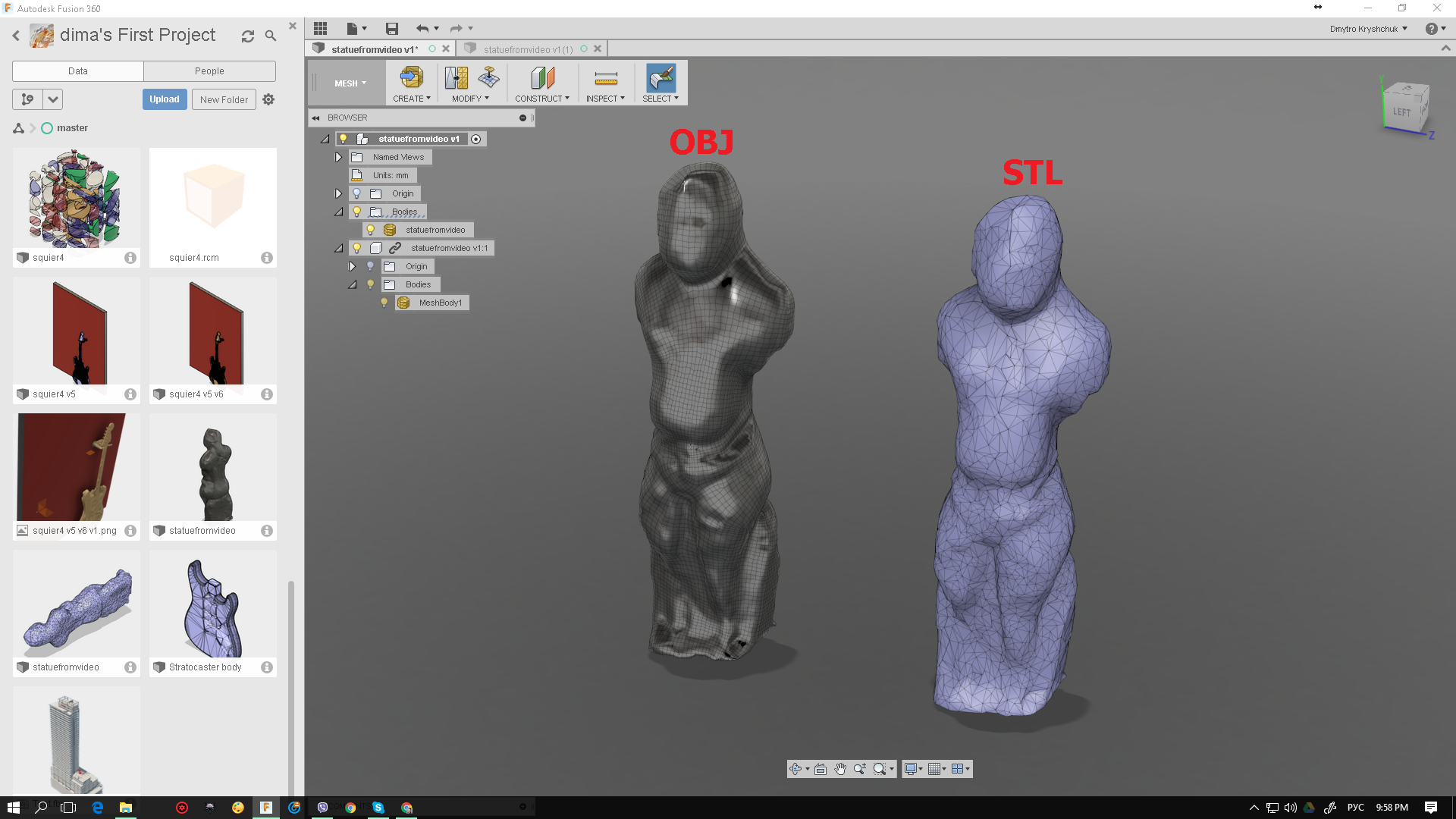Toggle visibility bulb of nested Origin folder
This screenshot has width=1456, height=819.
click(x=370, y=266)
